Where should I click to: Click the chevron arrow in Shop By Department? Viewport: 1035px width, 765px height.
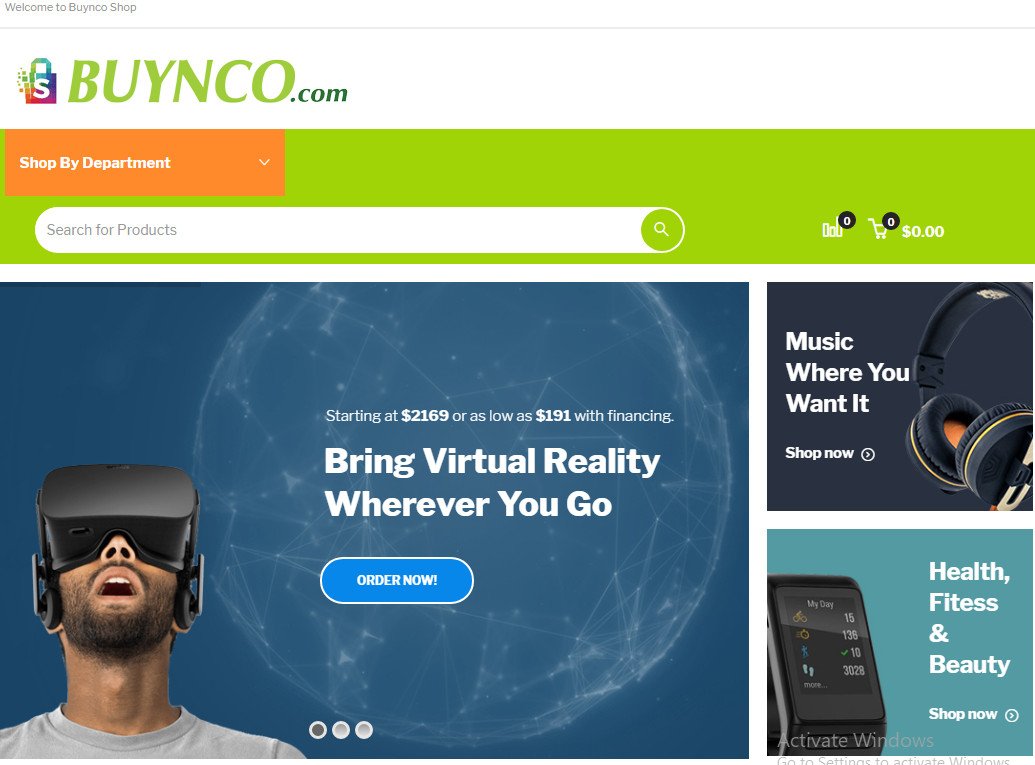pyautogui.click(x=264, y=162)
